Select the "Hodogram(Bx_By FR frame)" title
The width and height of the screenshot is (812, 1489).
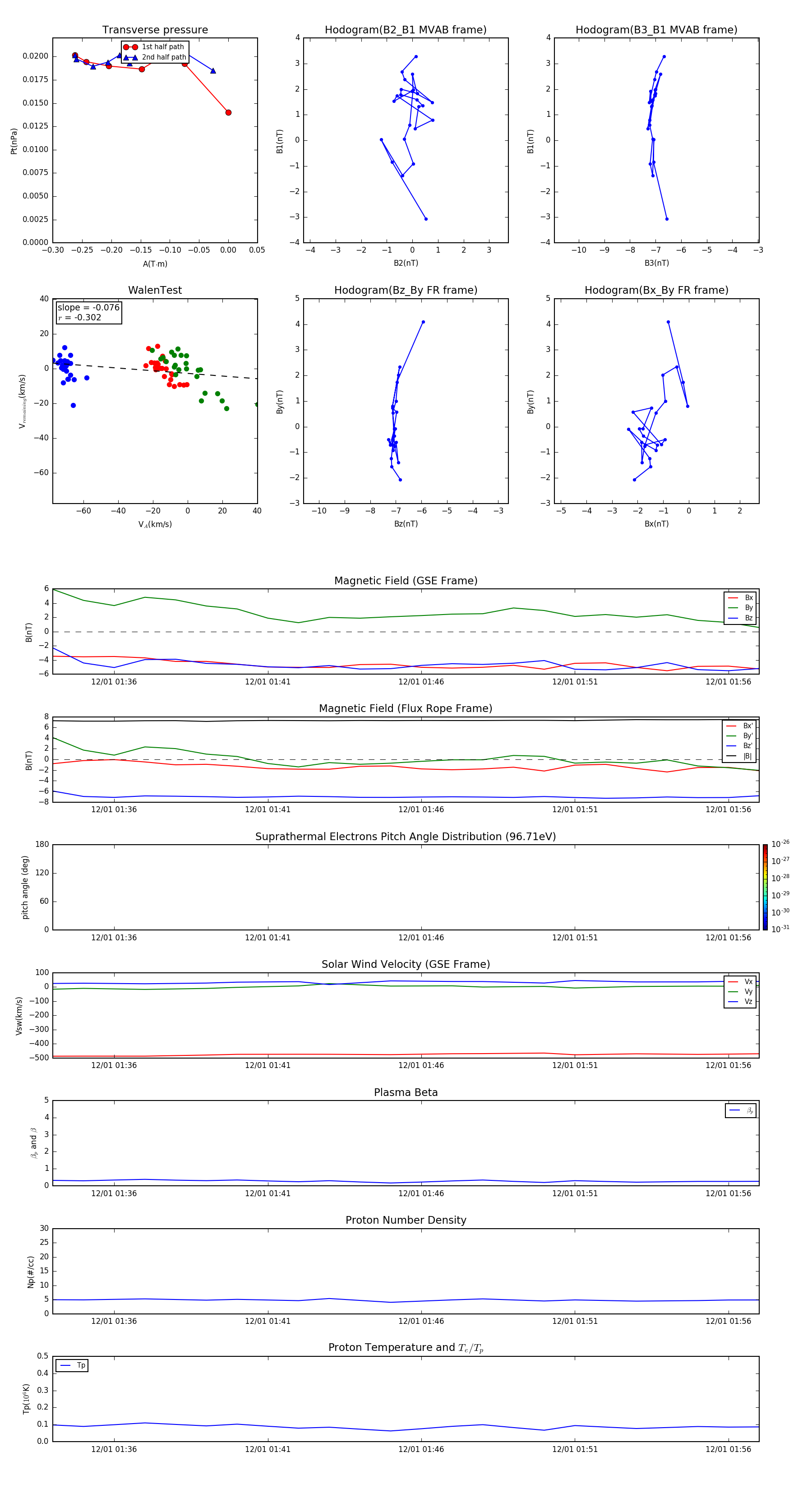click(656, 290)
